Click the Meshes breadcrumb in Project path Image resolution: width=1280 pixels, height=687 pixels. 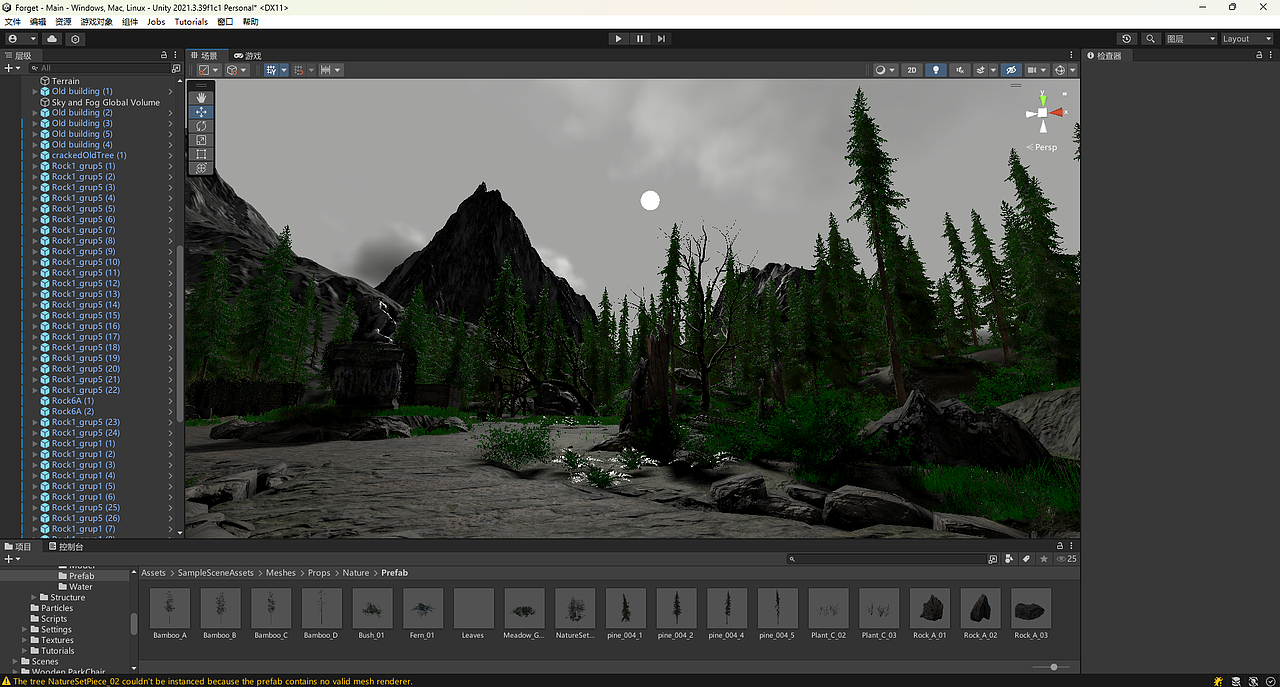pos(281,573)
